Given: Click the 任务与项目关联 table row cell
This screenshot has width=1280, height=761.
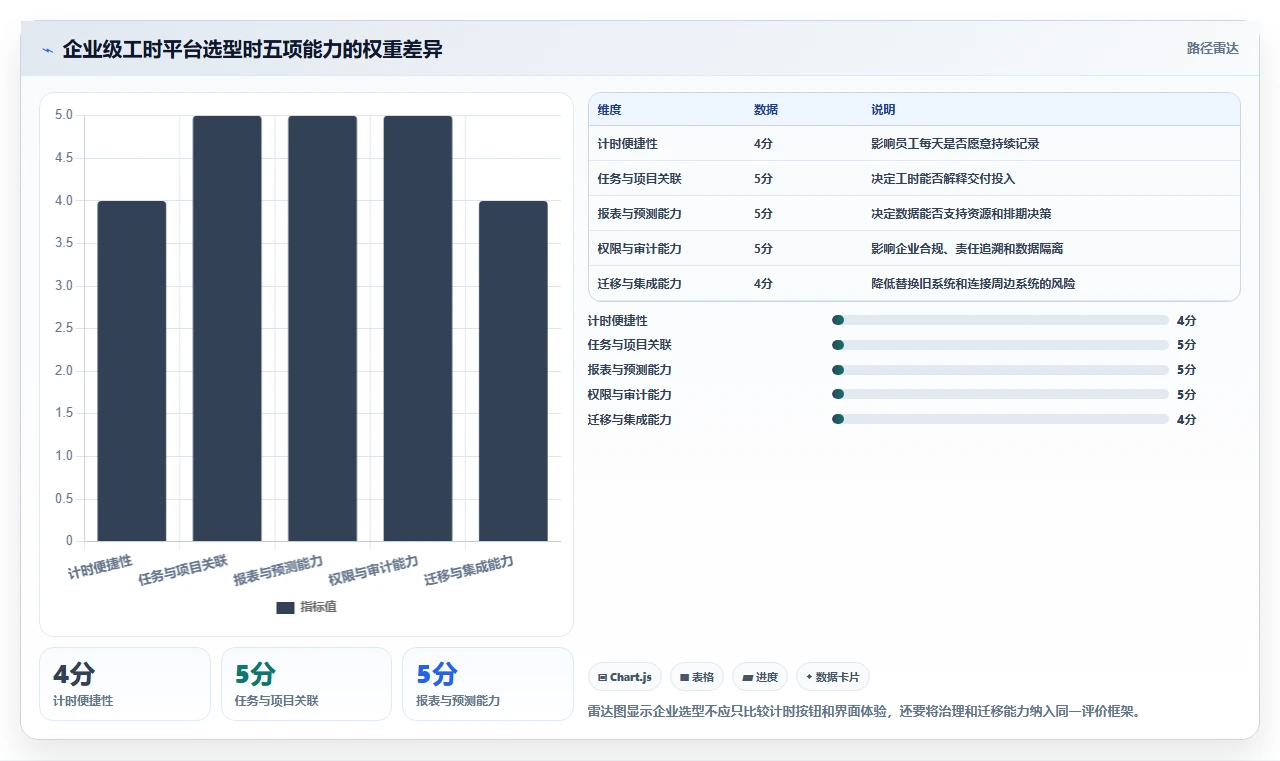Looking at the screenshot, I should pos(640,179).
